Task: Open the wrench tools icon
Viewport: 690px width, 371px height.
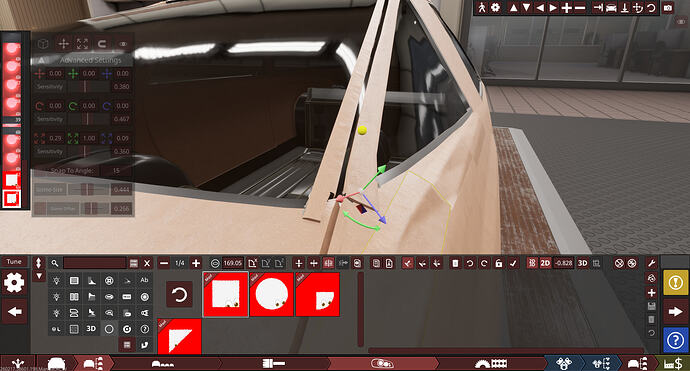Action: coord(652,263)
